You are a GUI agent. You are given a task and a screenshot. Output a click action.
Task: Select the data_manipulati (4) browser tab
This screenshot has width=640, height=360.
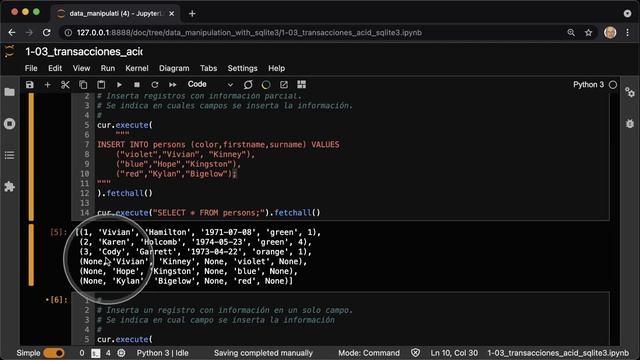click(116, 13)
